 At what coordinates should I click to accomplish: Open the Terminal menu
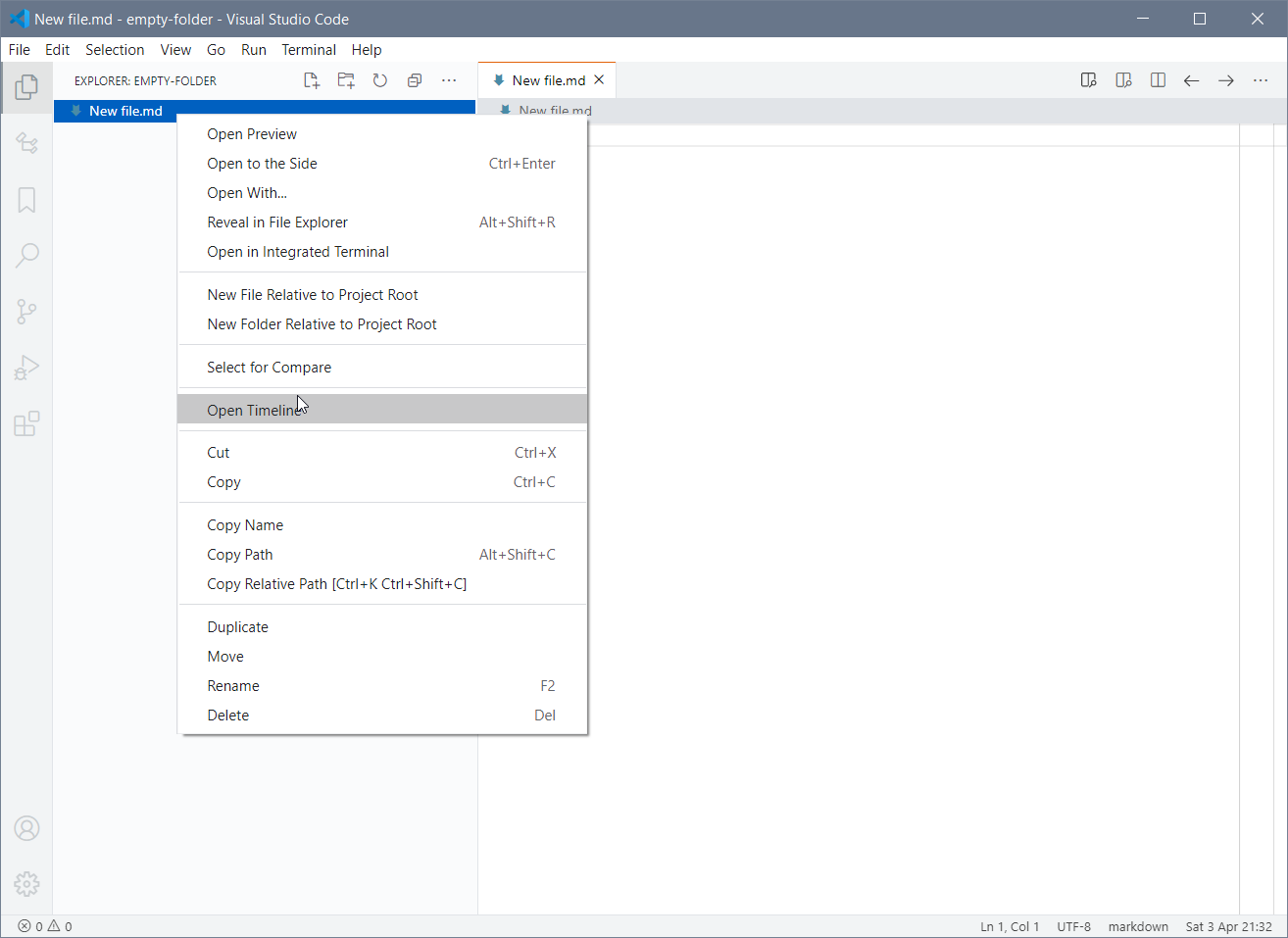pos(309,50)
